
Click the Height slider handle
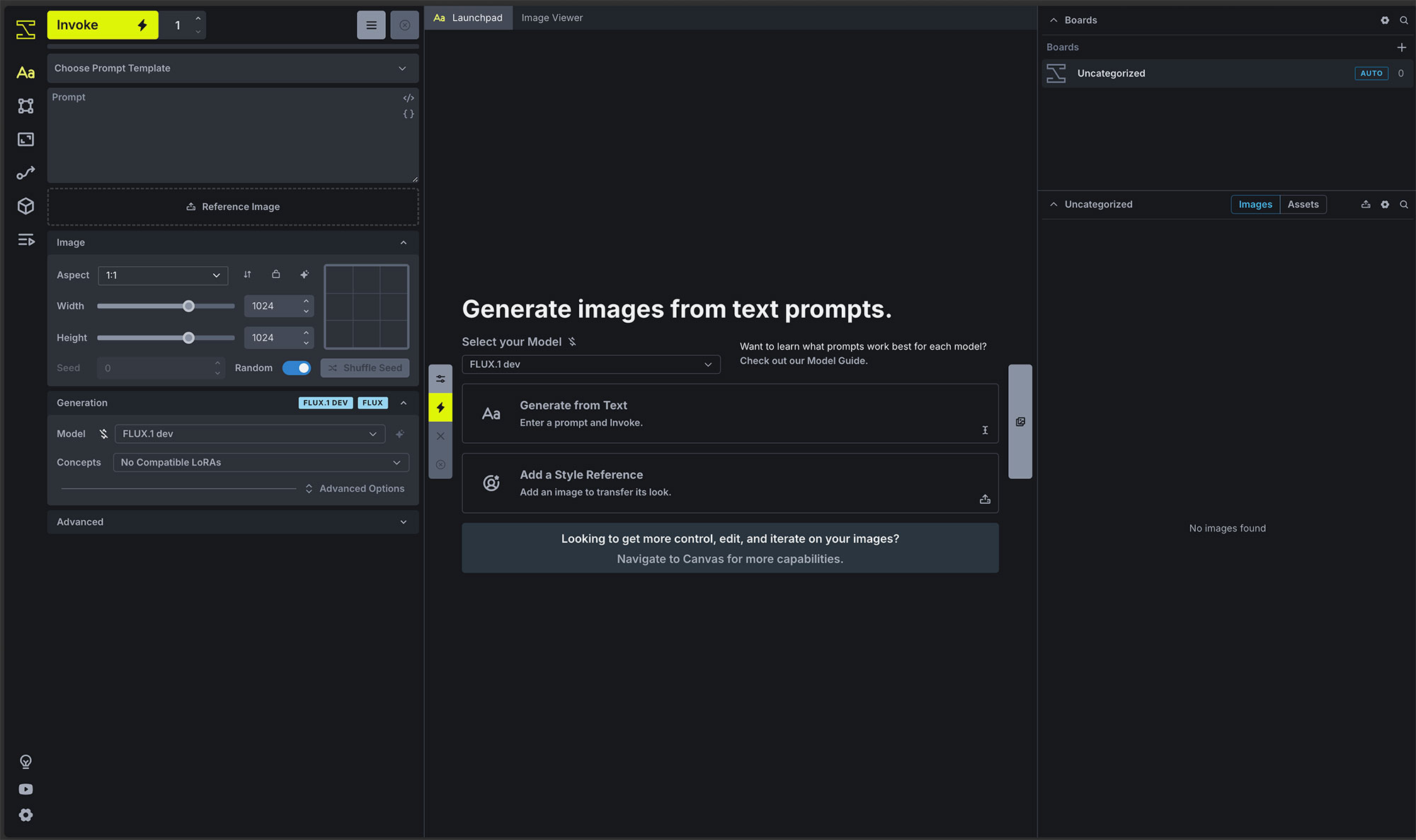188,338
